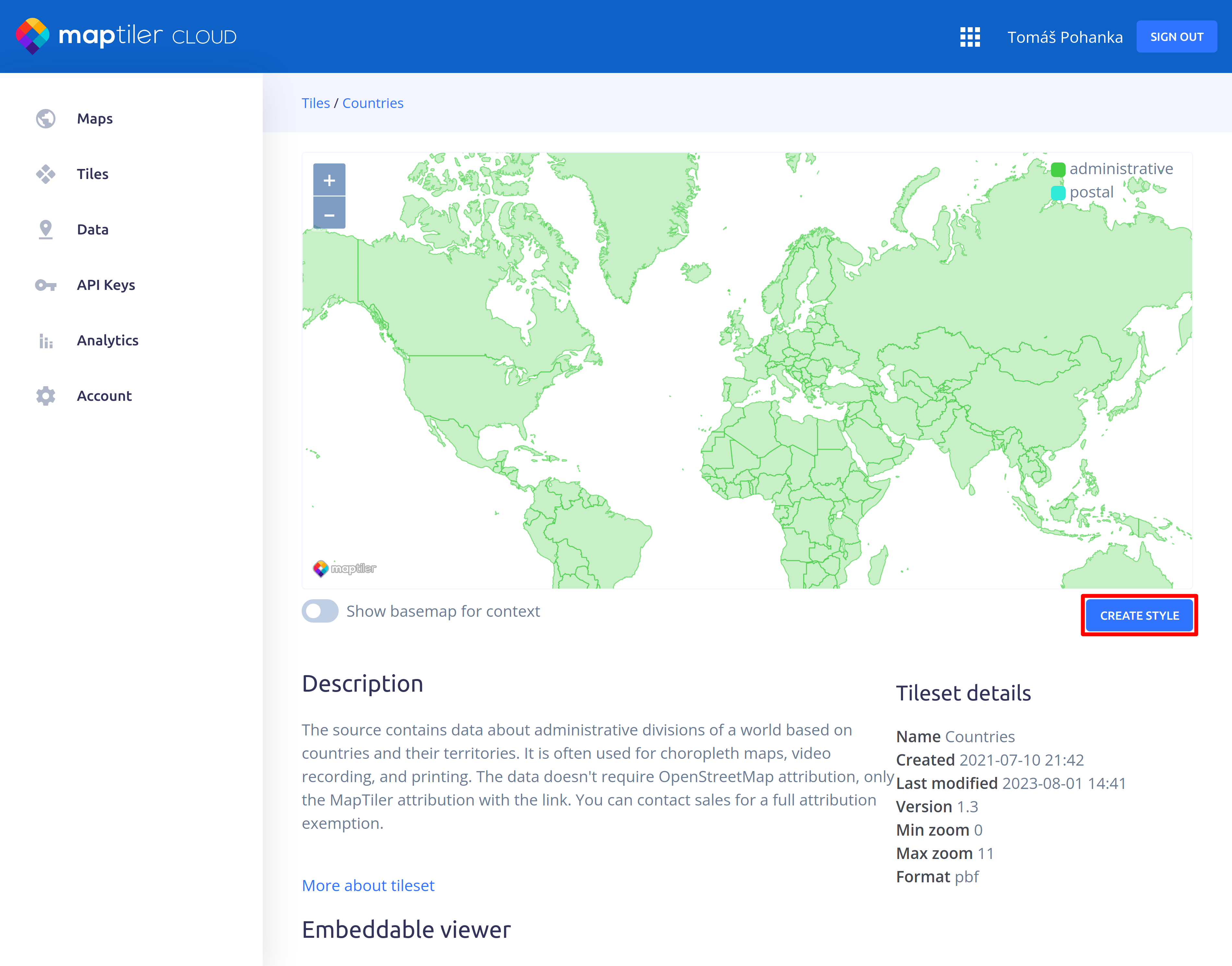Toggle the administrative layer green swatch

pyautogui.click(x=1058, y=169)
